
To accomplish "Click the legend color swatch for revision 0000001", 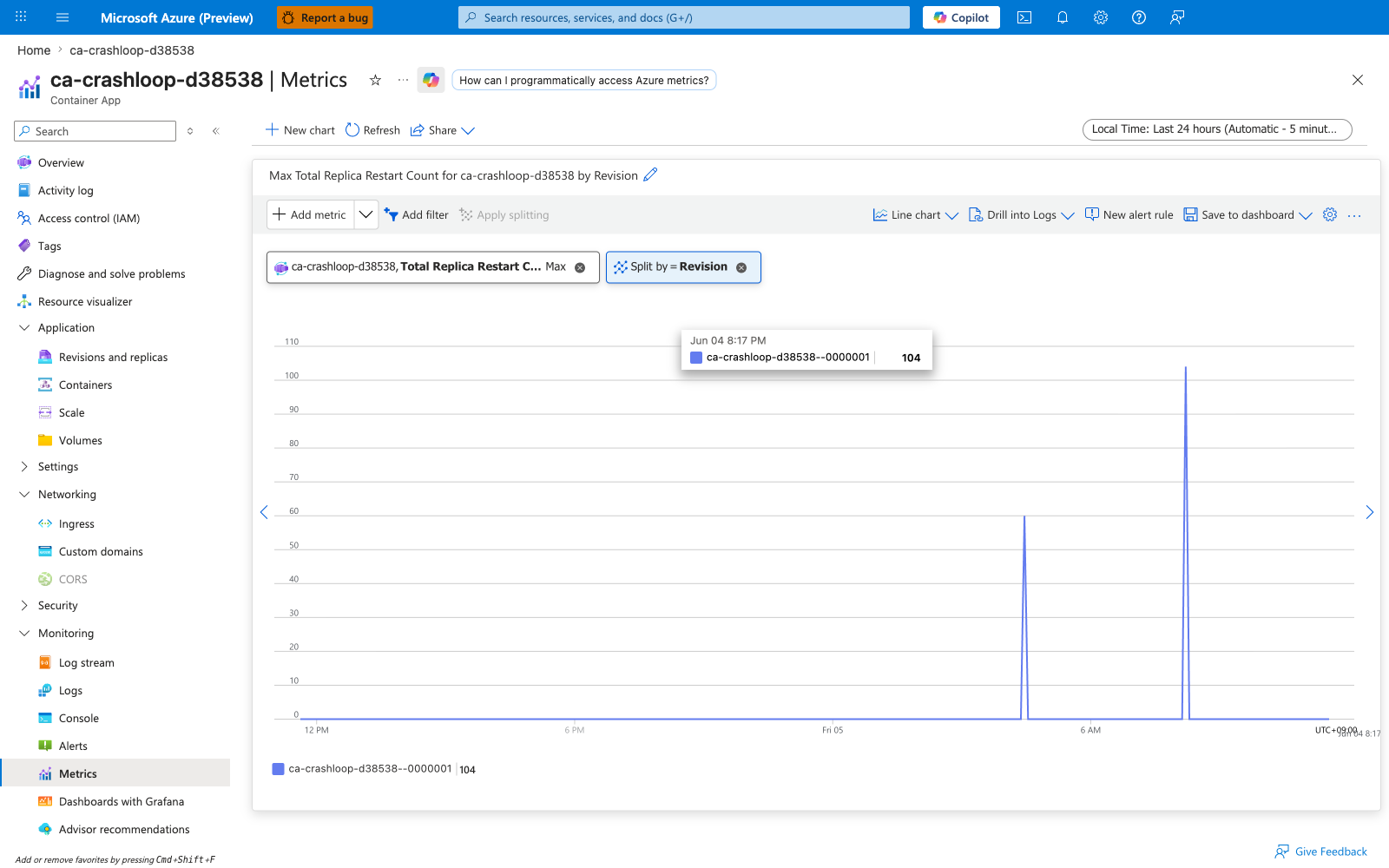I will (278, 769).
